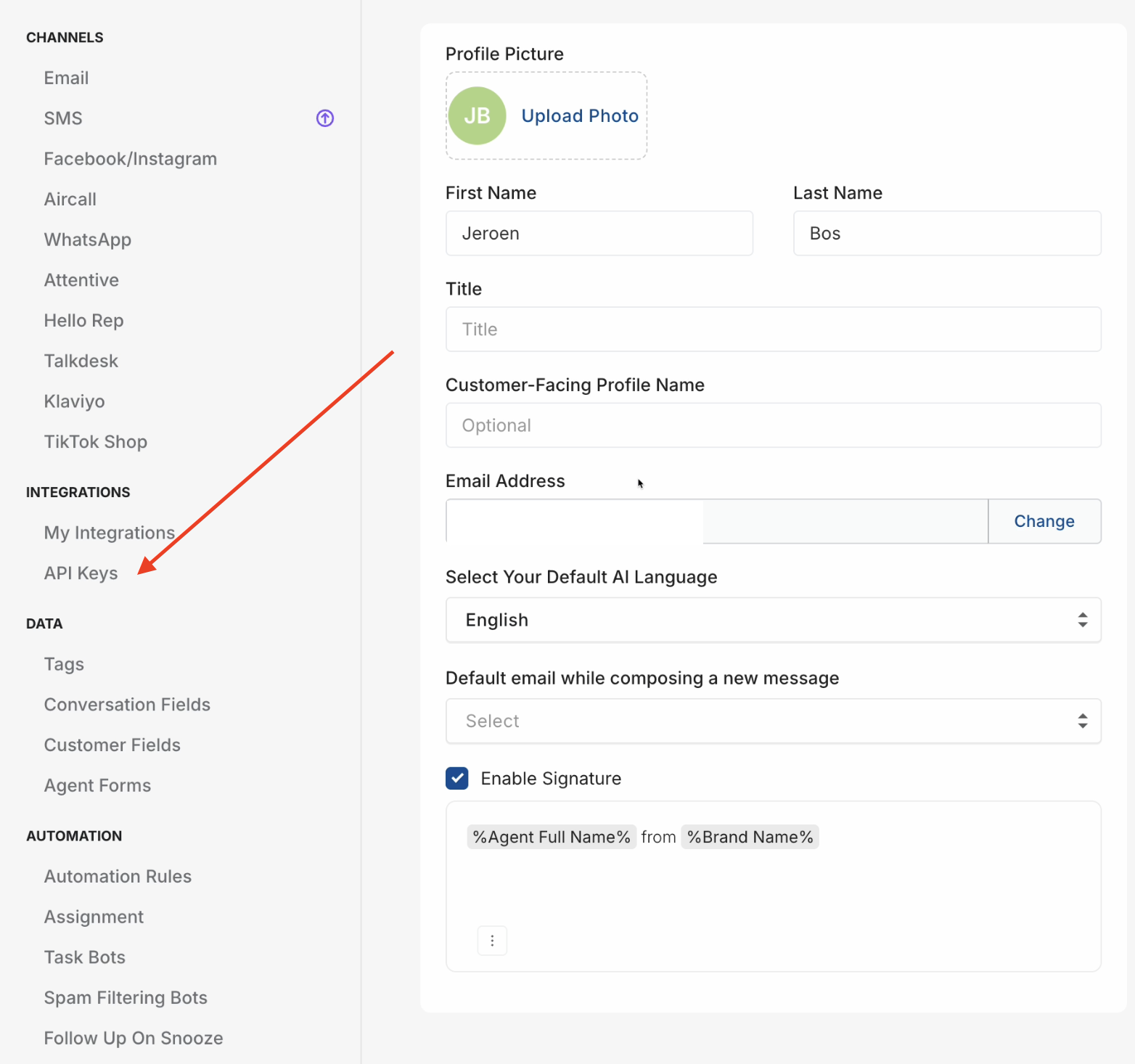This screenshot has width=1135, height=1064.
Task: Uncheck the Enable Signature checkbox
Action: click(457, 778)
